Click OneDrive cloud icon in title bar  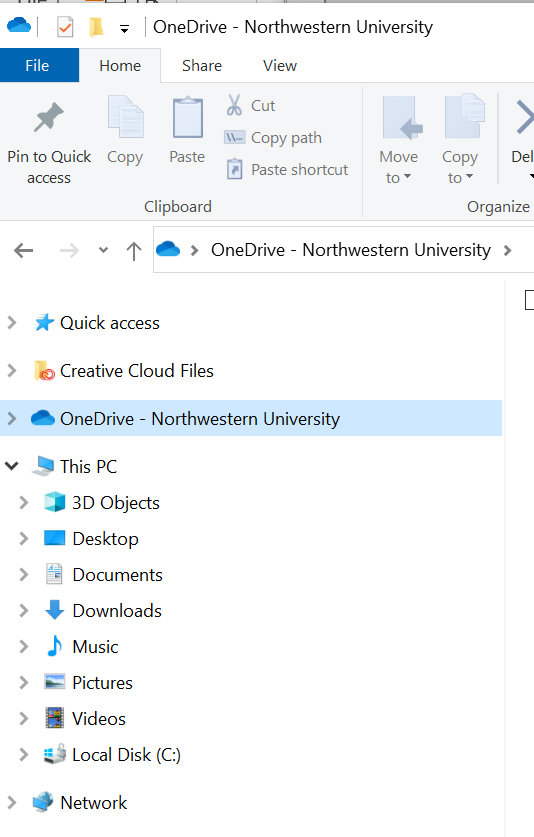pos(19,25)
